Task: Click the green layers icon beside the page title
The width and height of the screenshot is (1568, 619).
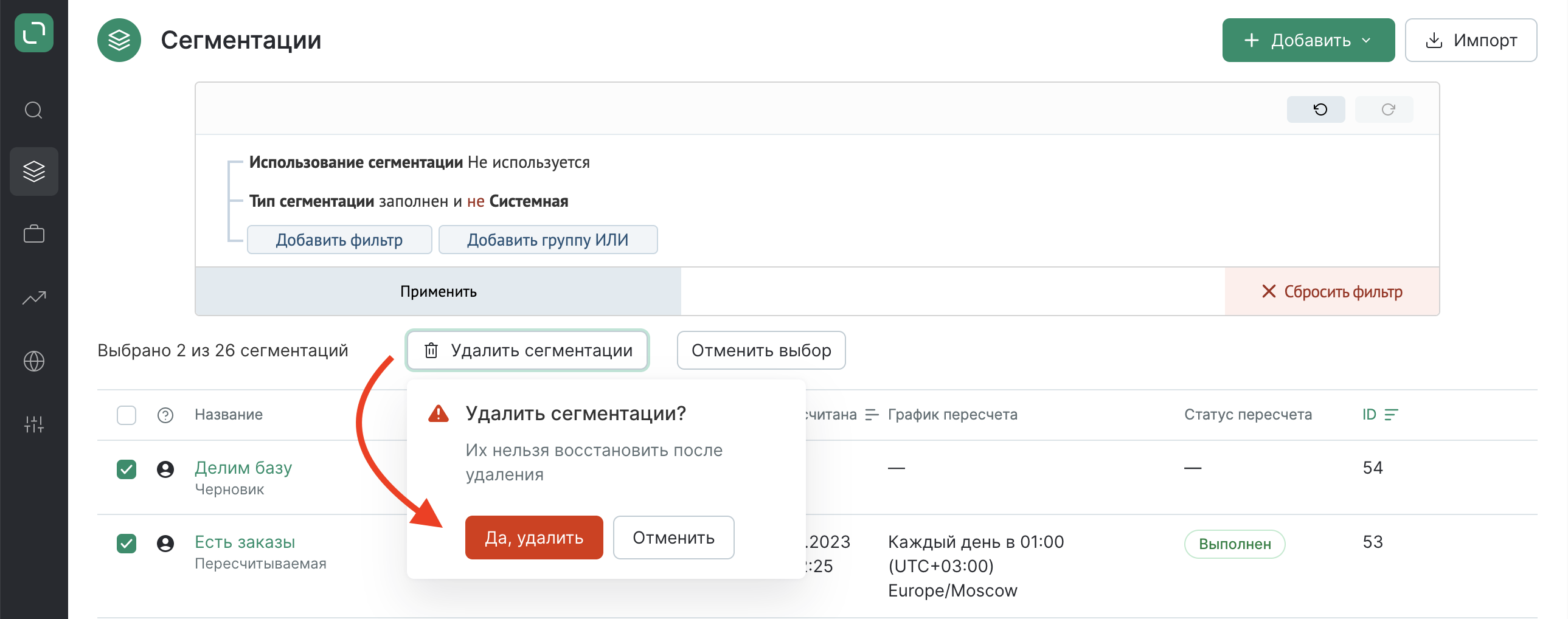Action: (x=119, y=40)
